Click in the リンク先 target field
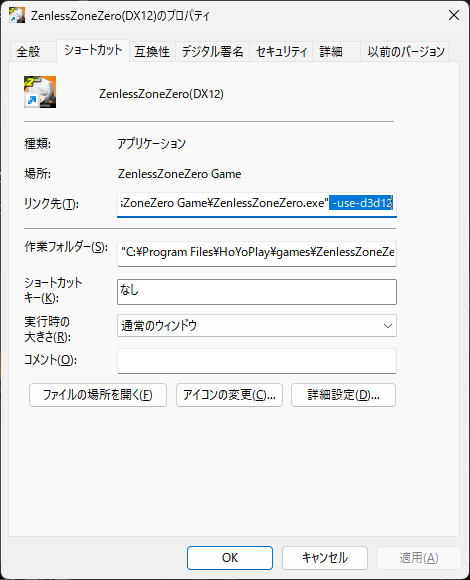Image resolution: width=470 pixels, height=580 pixels. [x=257, y=204]
